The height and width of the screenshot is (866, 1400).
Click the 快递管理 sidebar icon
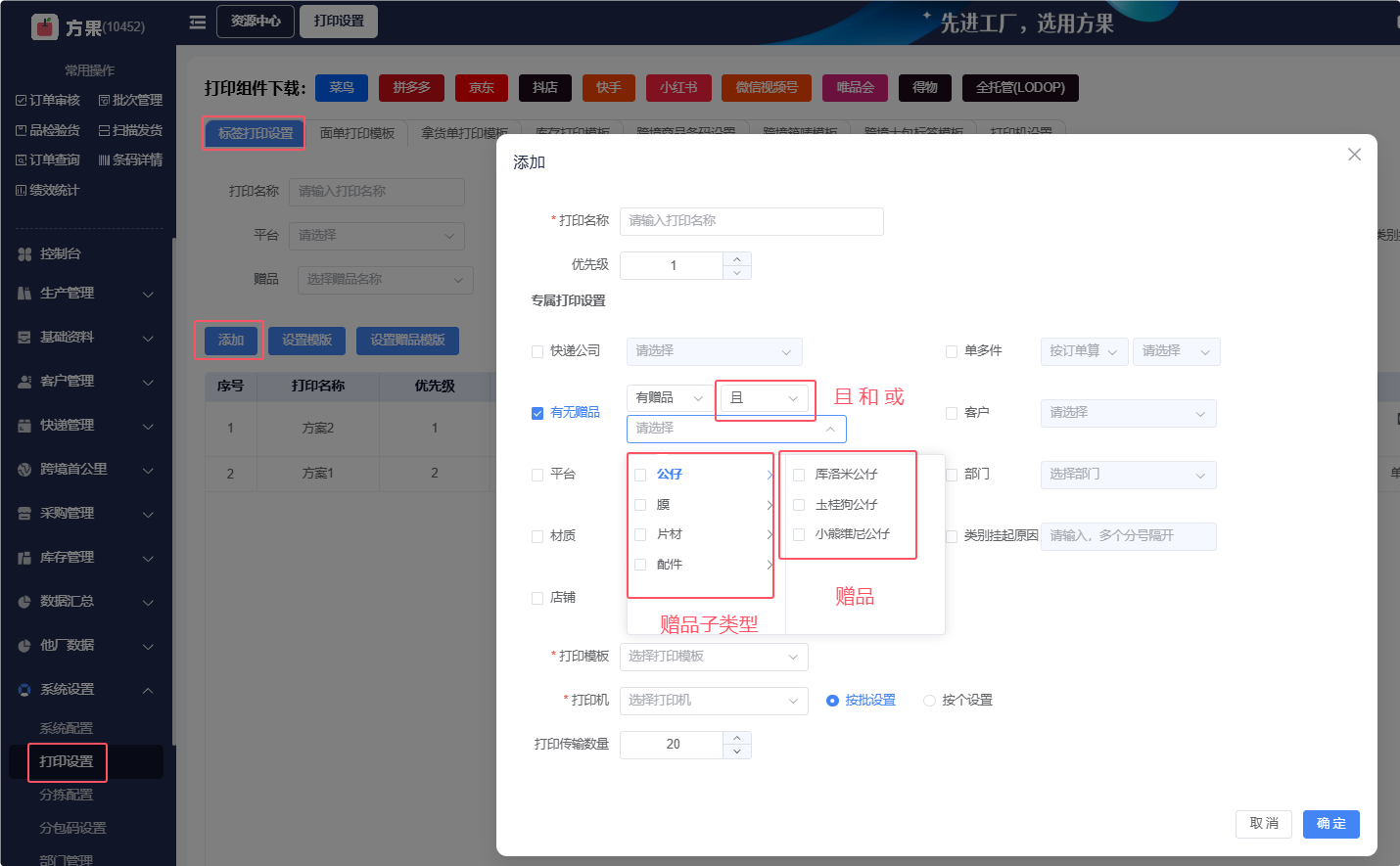(24, 425)
